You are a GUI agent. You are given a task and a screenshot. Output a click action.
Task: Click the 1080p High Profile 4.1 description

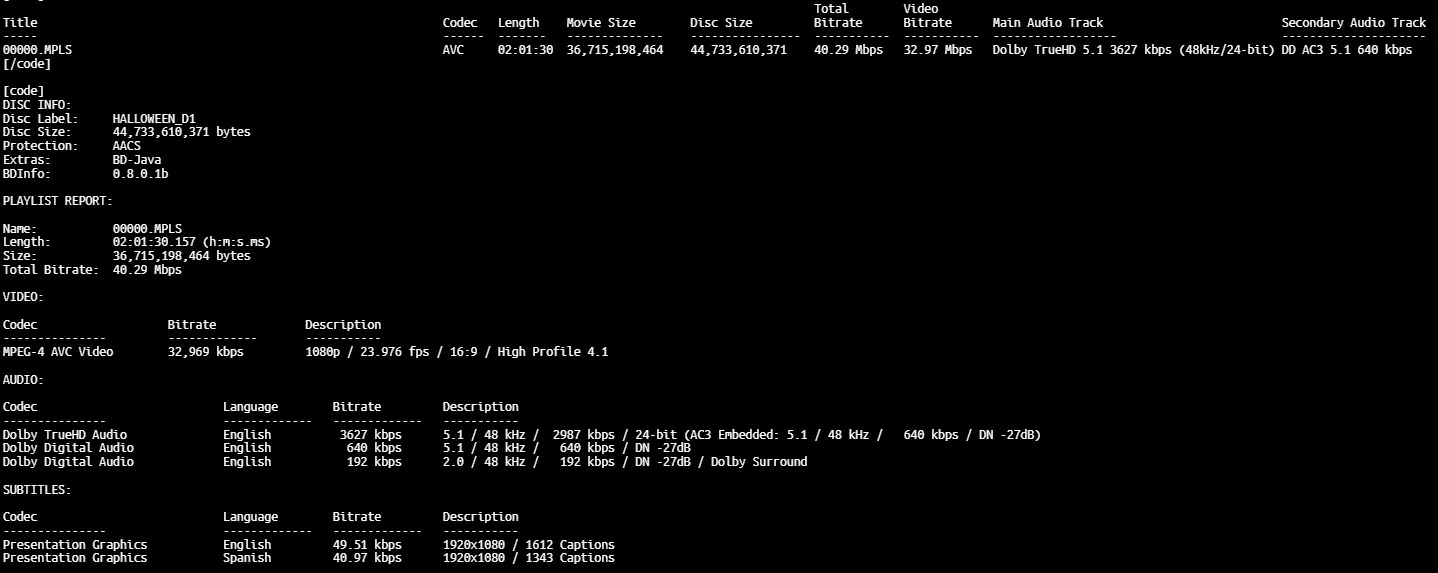click(x=456, y=352)
